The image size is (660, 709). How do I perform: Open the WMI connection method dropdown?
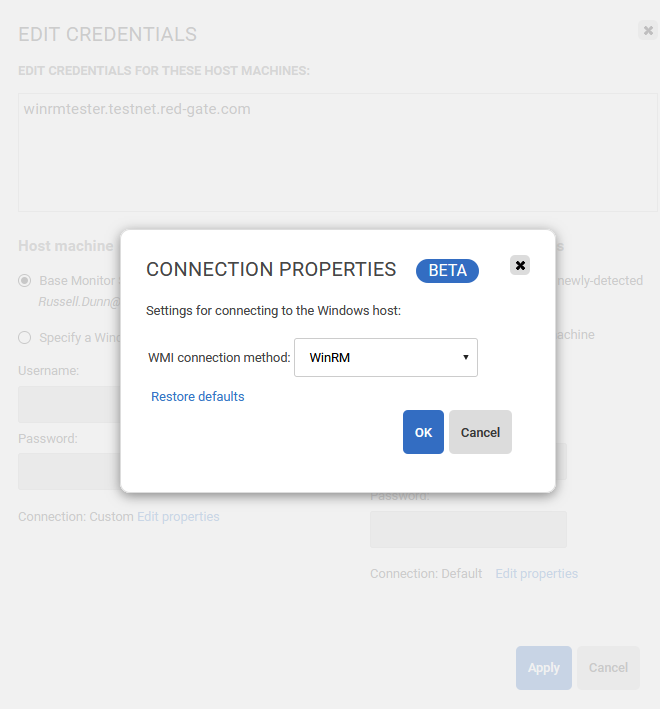[x=386, y=357]
